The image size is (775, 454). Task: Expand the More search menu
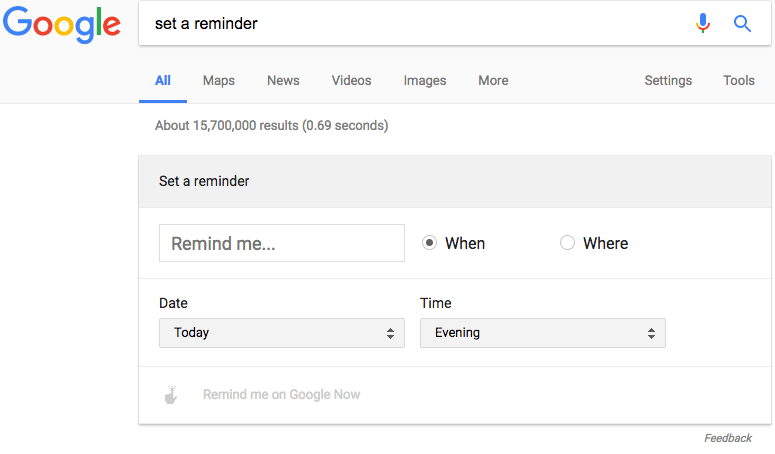493,81
